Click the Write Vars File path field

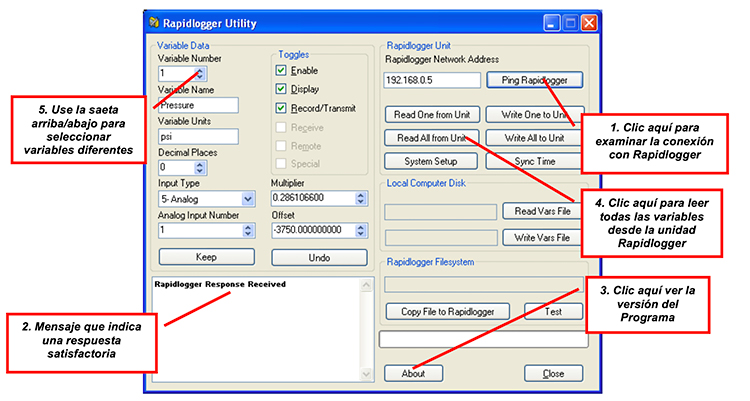(x=441, y=237)
